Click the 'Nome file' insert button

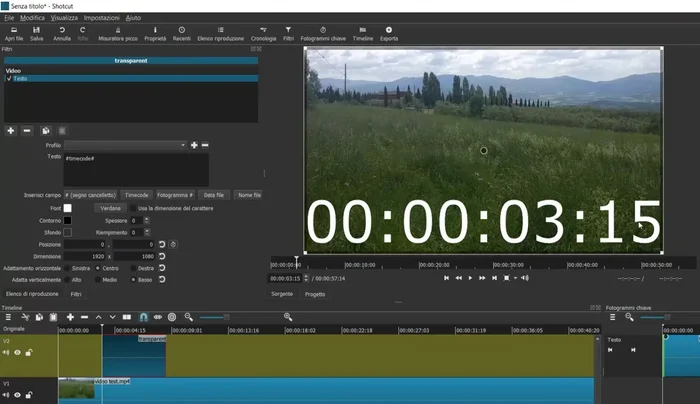249,195
